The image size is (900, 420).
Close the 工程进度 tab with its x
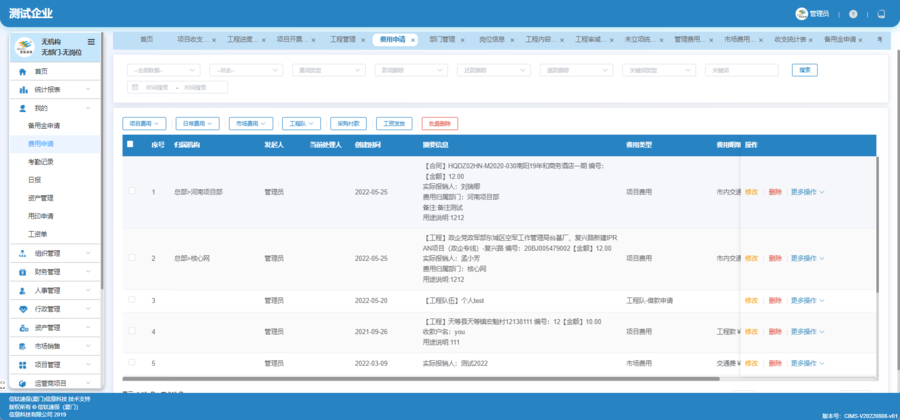[x=263, y=40]
